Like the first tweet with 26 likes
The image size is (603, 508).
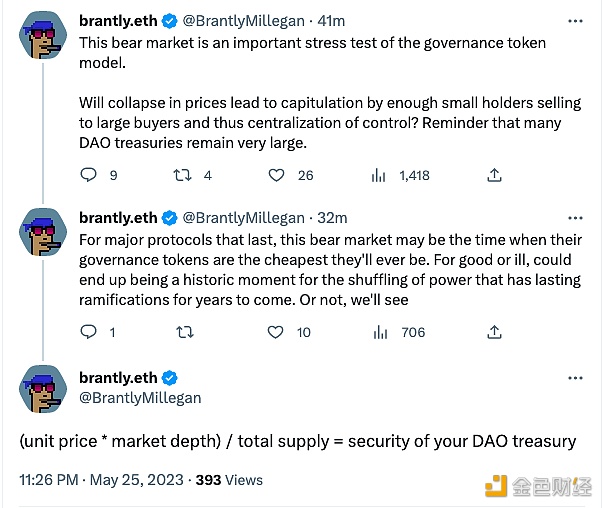point(277,175)
